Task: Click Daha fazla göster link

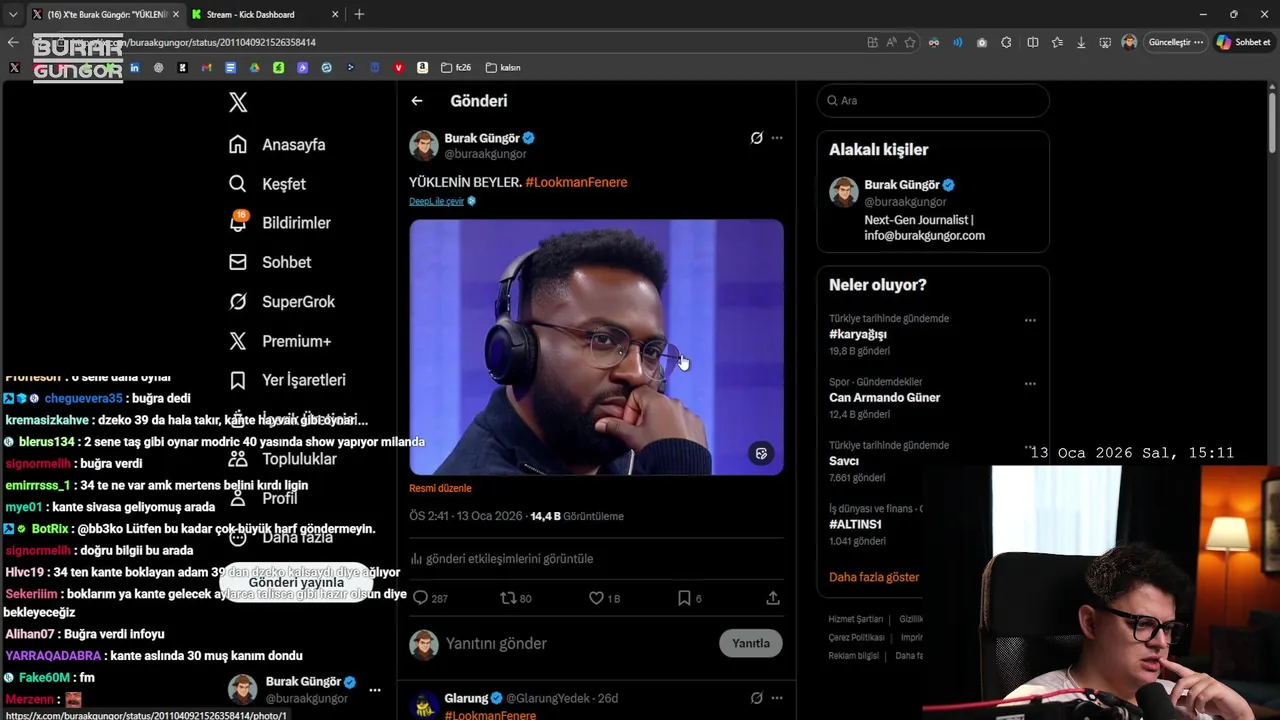Action: (x=874, y=577)
